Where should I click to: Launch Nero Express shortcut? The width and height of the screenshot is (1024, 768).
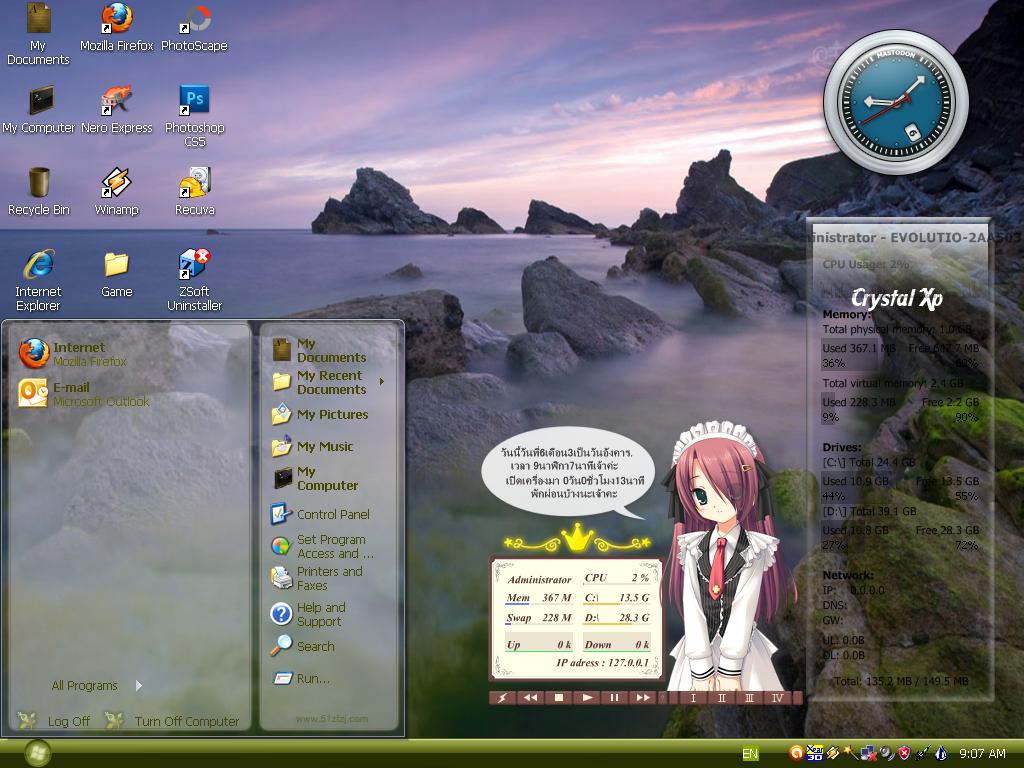pyautogui.click(x=116, y=110)
